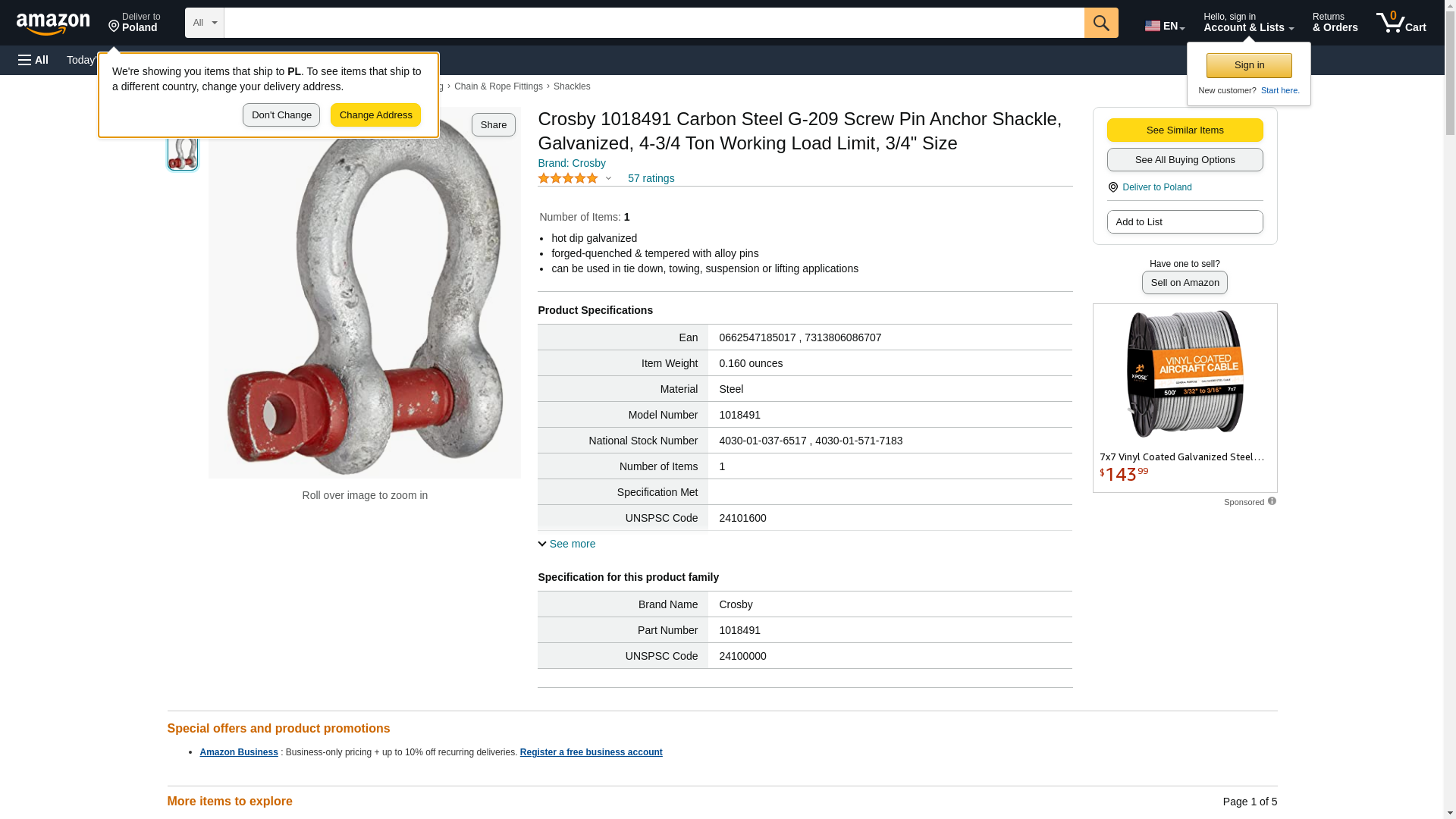Click the five-star rating icon
Image resolution: width=1456 pixels, height=819 pixels.
[x=568, y=178]
